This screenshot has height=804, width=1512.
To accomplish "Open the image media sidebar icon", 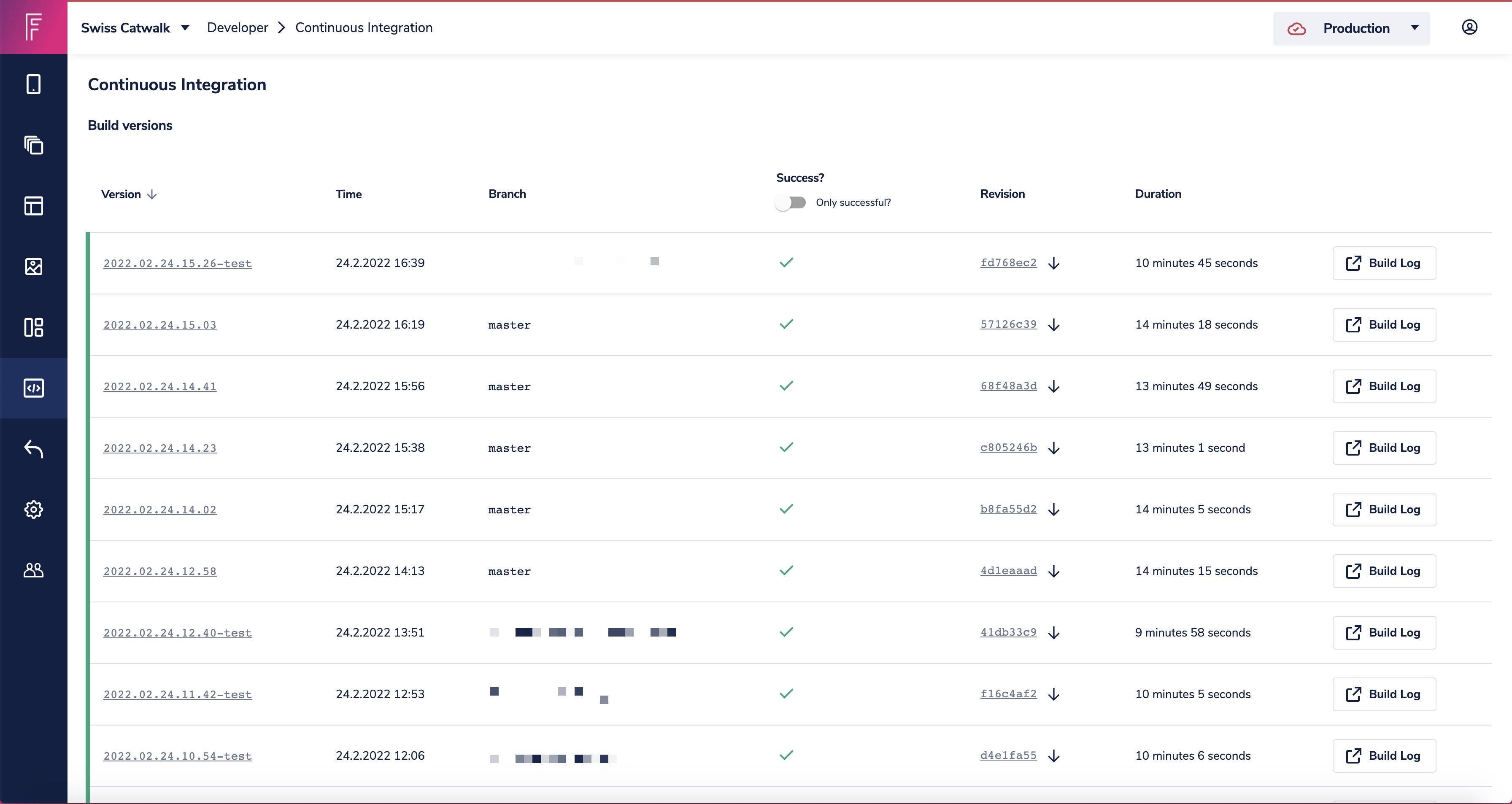I will click(x=33, y=267).
